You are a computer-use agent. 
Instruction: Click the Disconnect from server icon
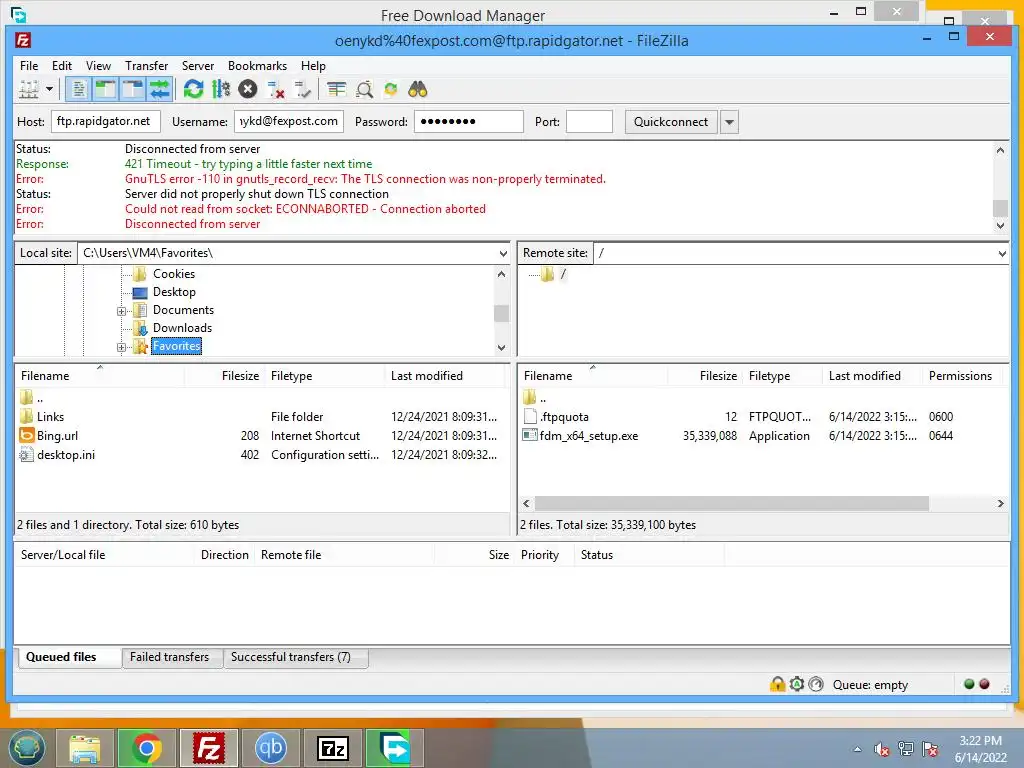pos(276,89)
